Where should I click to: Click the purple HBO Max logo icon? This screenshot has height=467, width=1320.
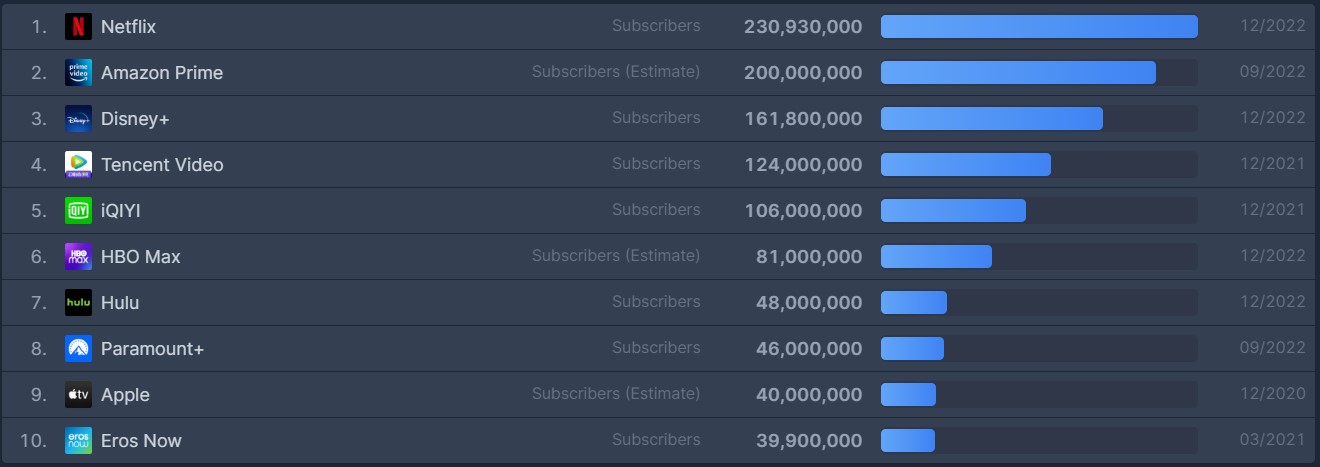(78, 257)
